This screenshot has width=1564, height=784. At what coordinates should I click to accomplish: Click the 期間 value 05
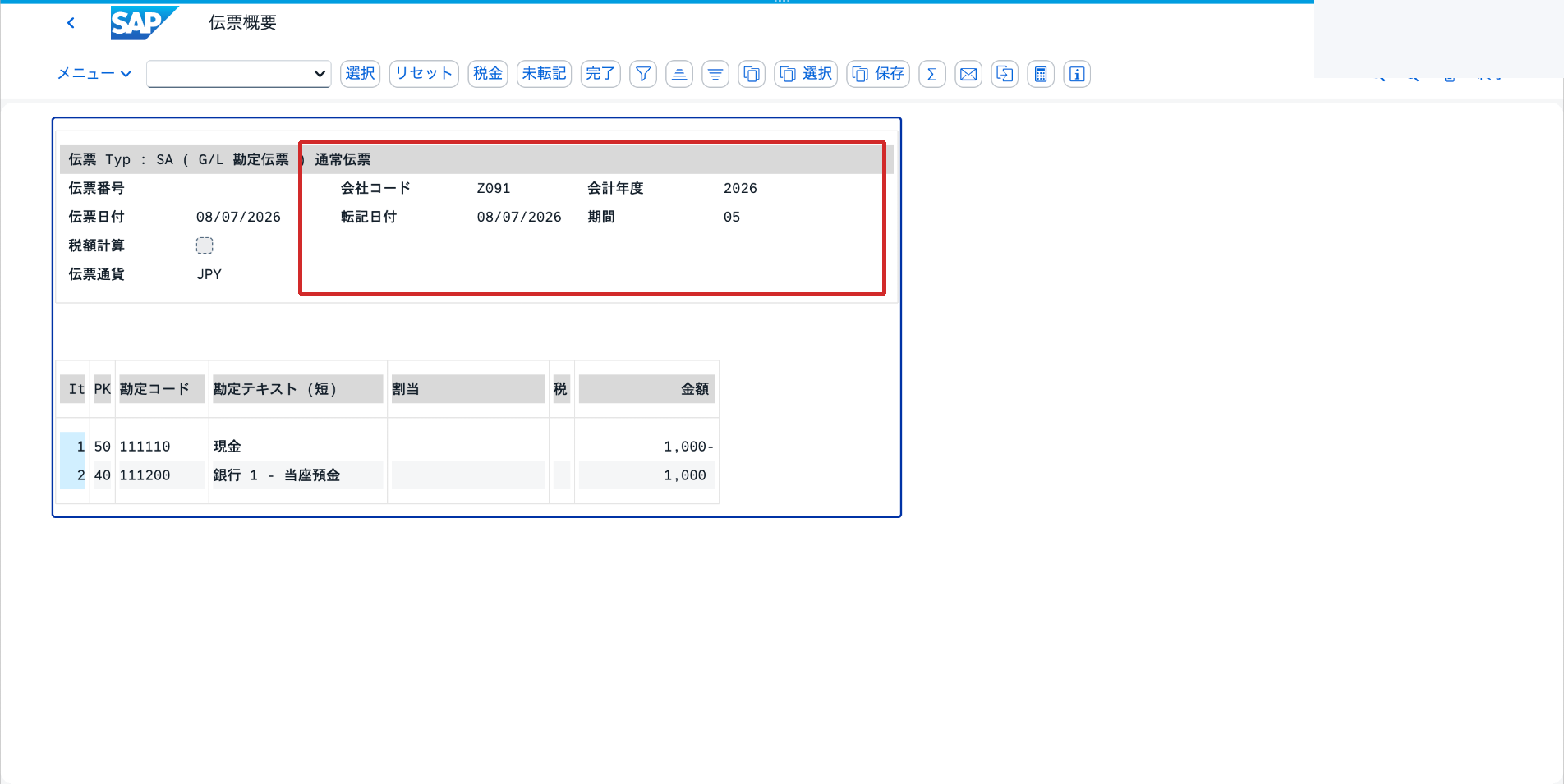pyautogui.click(x=732, y=217)
